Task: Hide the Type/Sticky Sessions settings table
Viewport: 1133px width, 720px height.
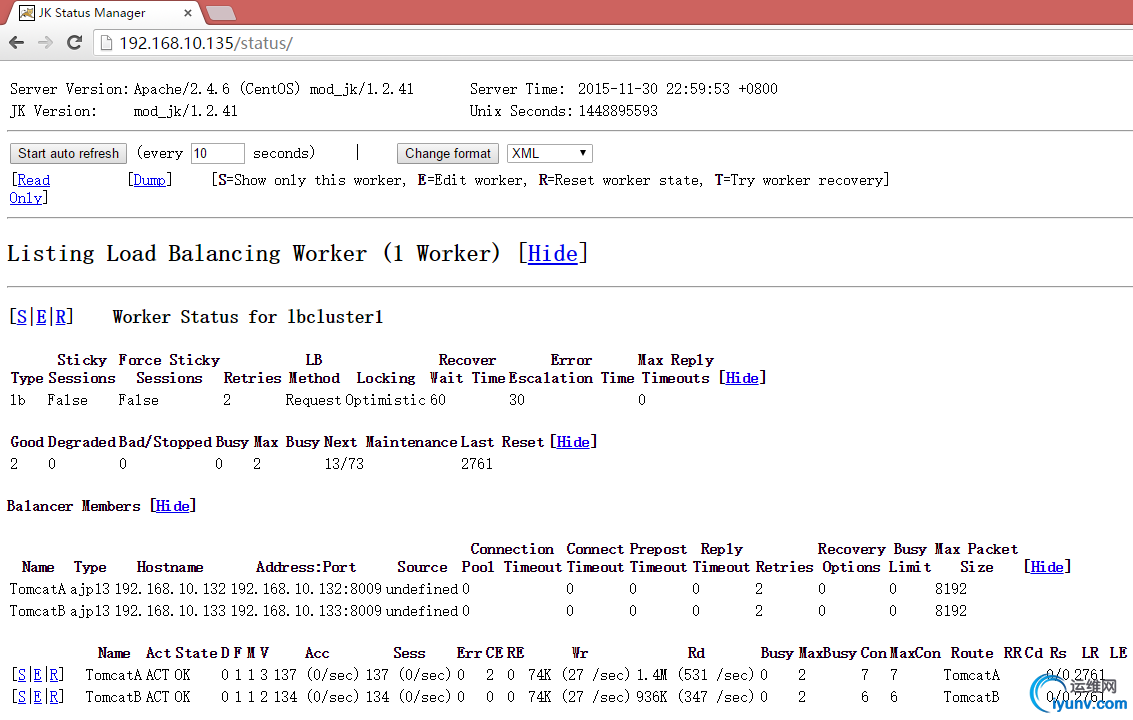Action: point(742,378)
